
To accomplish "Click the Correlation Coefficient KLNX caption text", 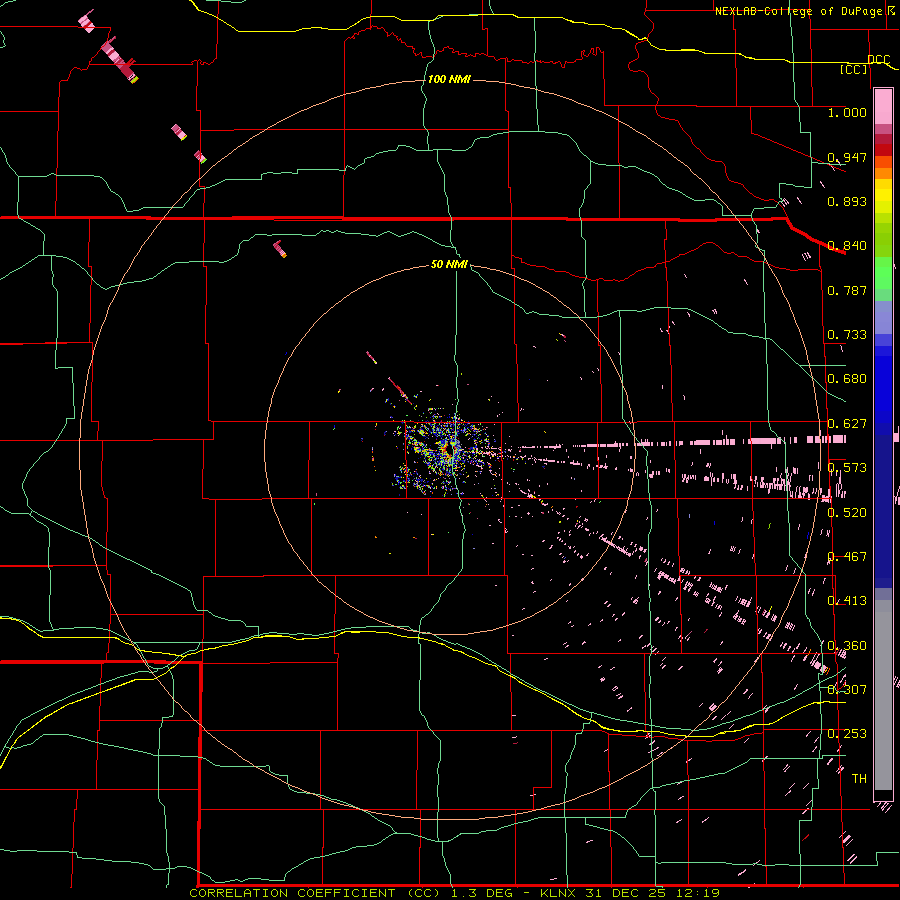I will [x=454, y=893].
